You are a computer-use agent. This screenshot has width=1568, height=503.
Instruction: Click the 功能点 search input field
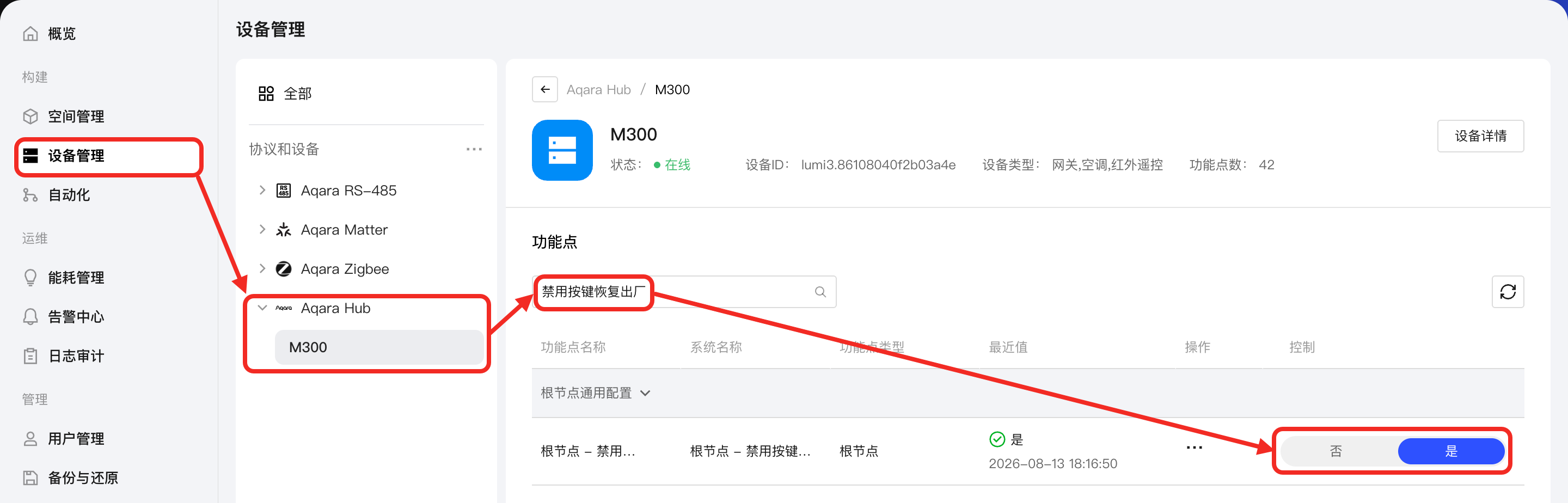684,292
